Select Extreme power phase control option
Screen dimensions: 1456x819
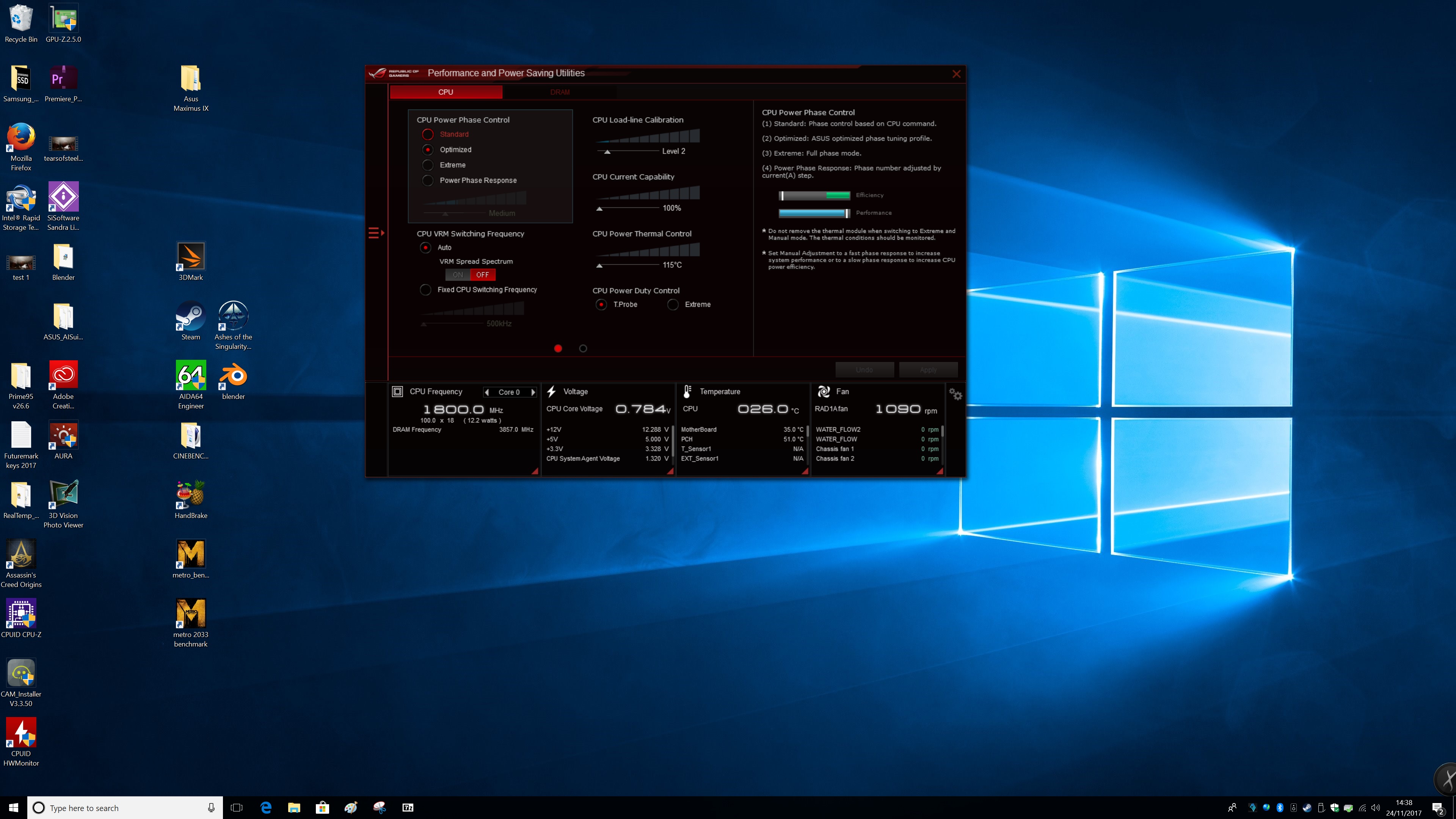point(428,165)
